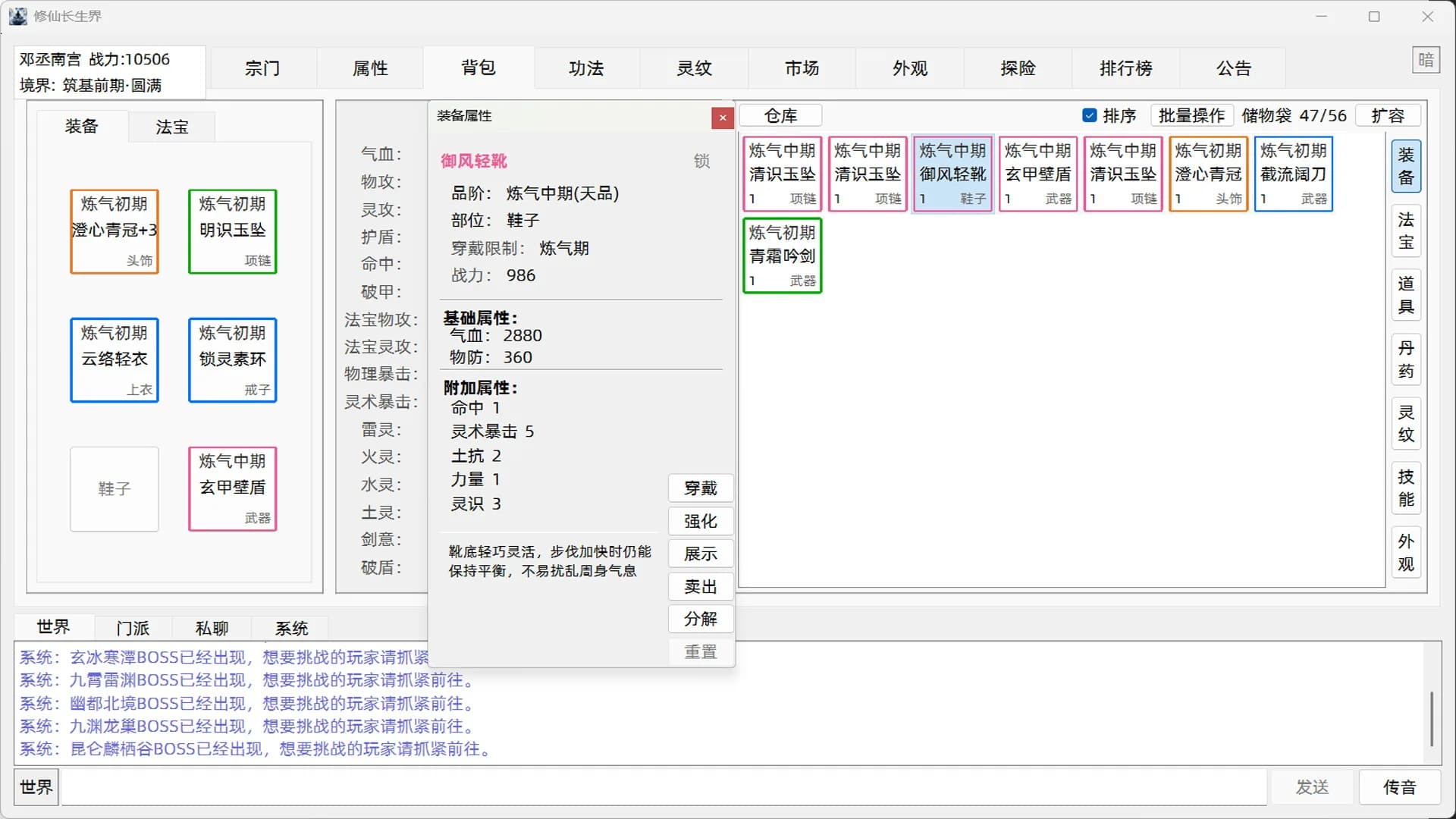This screenshot has width=1456, height=819.
Task: Select 截流阔刀 weapon item in bag
Action: click(x=1294, y=174)
